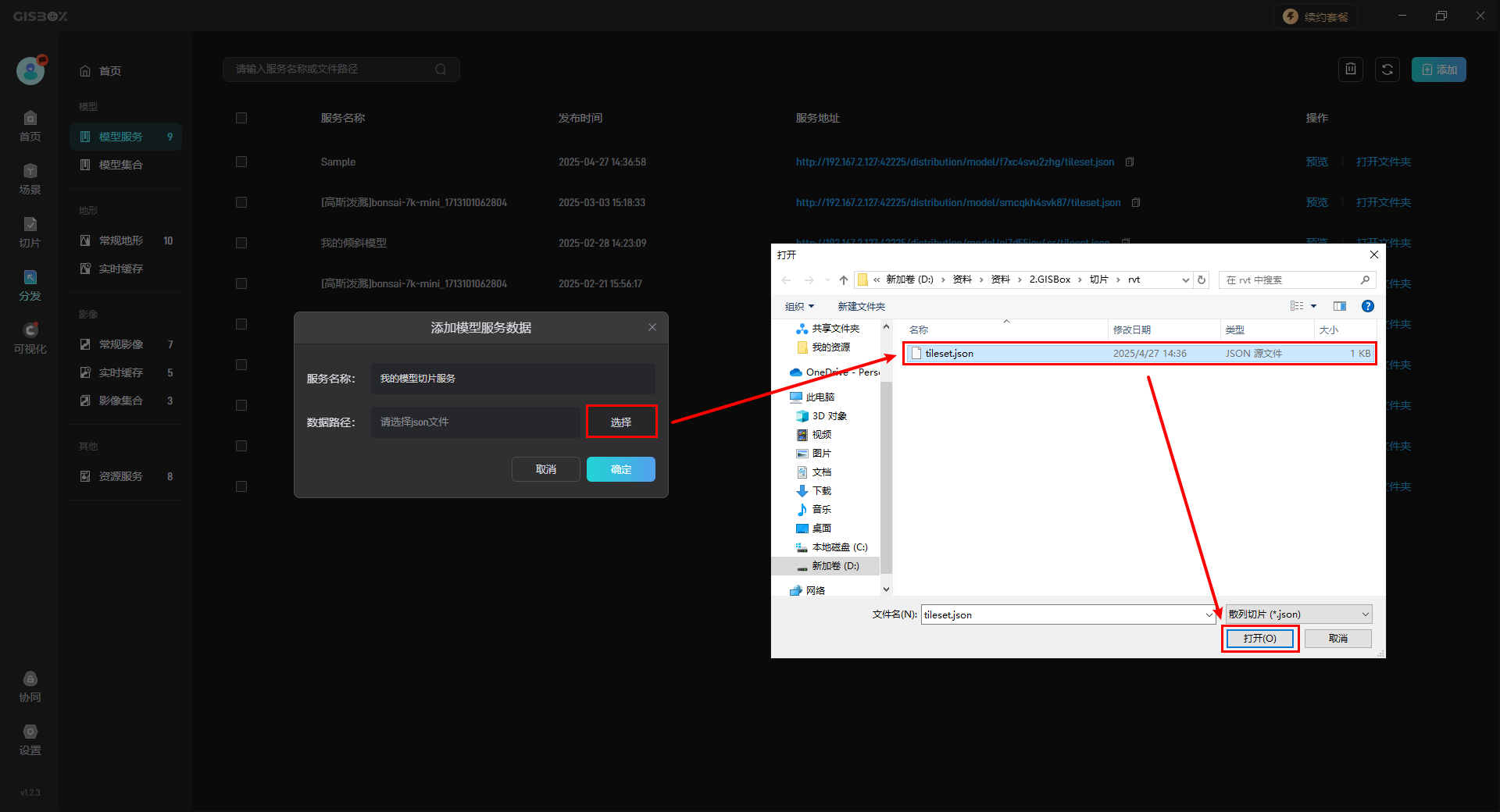
Task: Click 新建文件夹 in the file dialog
Action: tap(862, 306)
